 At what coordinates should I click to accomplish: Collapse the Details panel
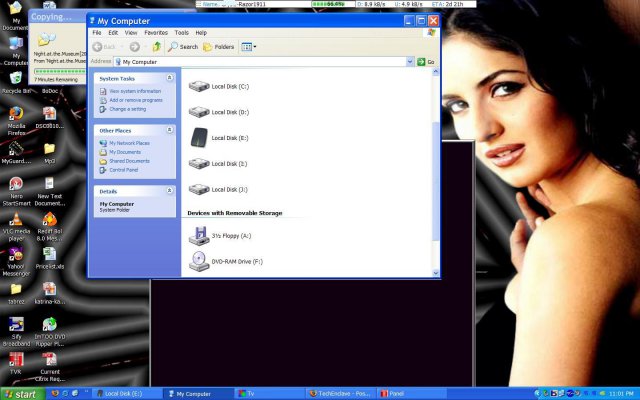169,191
